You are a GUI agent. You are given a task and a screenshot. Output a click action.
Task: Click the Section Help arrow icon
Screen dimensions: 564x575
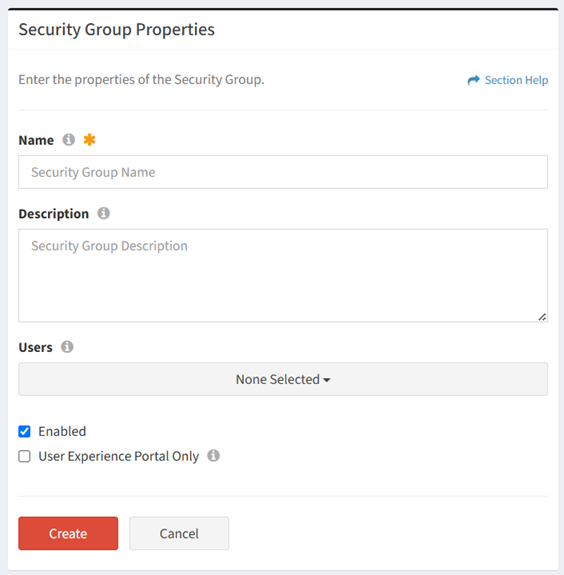[473, 80]
